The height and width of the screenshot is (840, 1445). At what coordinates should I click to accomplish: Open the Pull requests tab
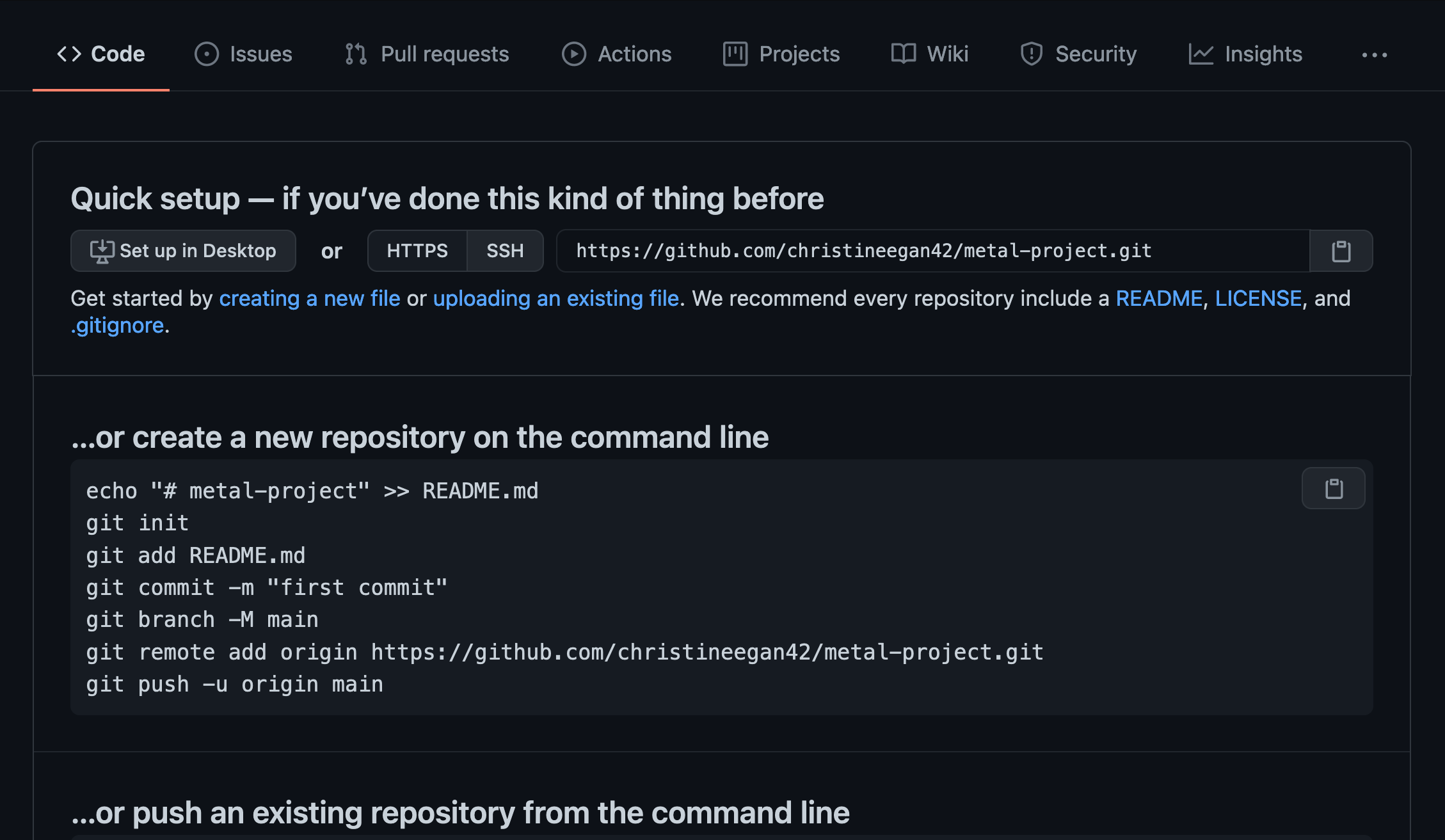tap(426, 54)
